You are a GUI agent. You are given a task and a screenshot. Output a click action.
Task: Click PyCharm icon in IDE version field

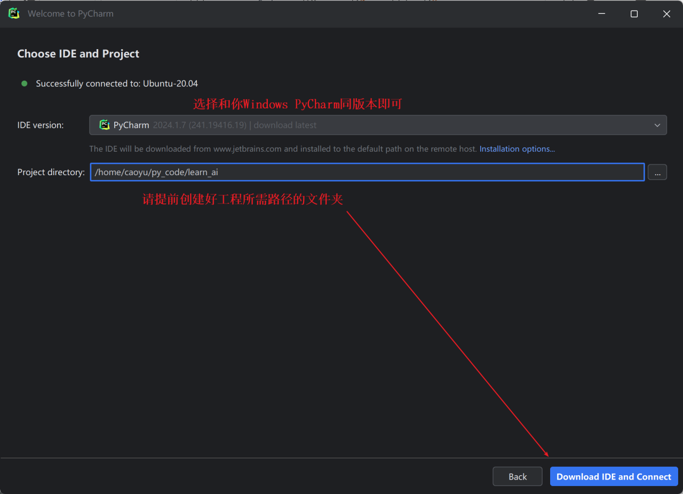(x=104, y=125)
